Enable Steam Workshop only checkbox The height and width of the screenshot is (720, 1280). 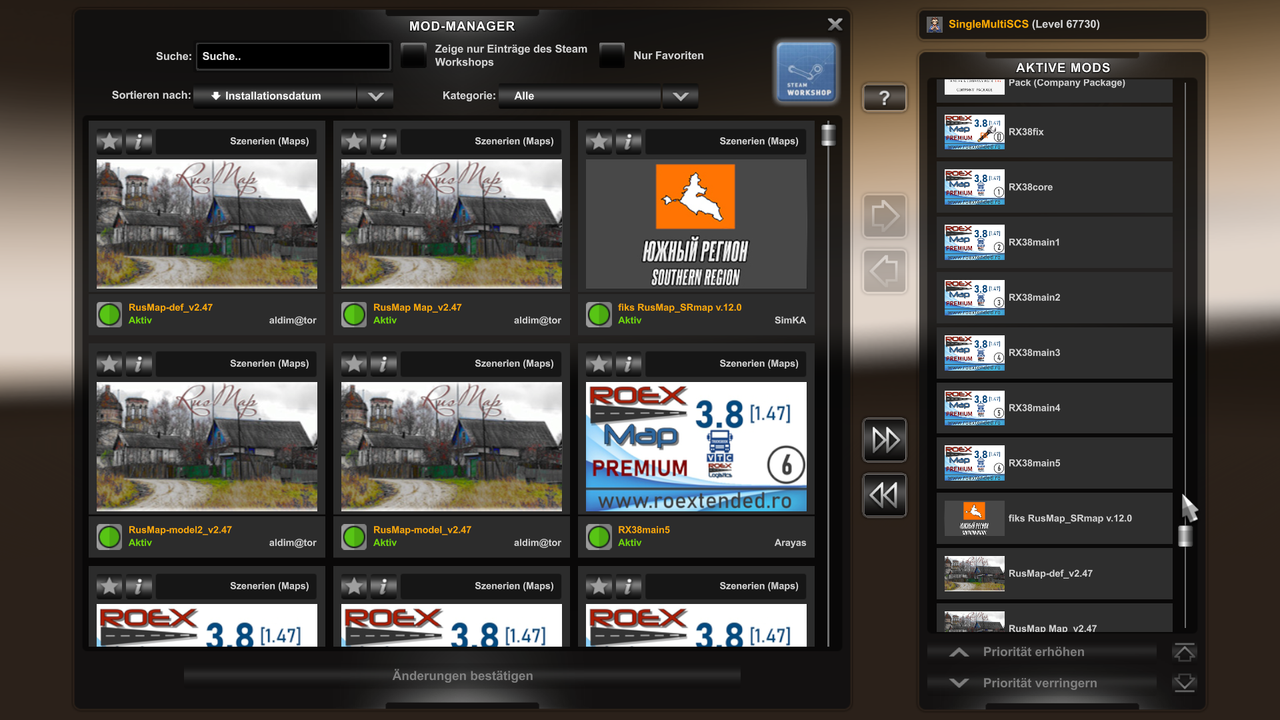[414, 56]
